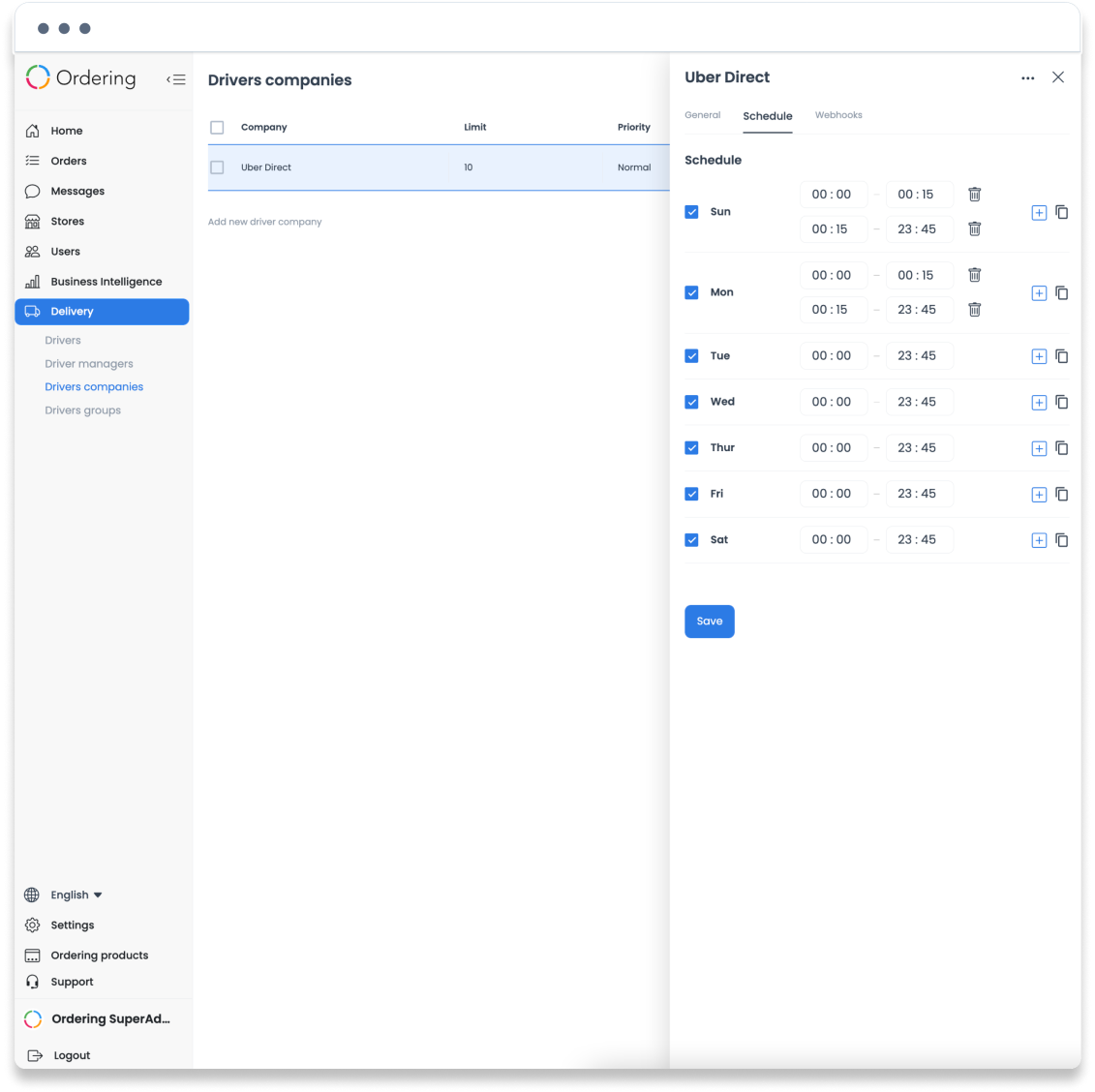Change Friday's end time 23:45
1095x1092 pixels.
pyautogui.click(x=919, y=495)
